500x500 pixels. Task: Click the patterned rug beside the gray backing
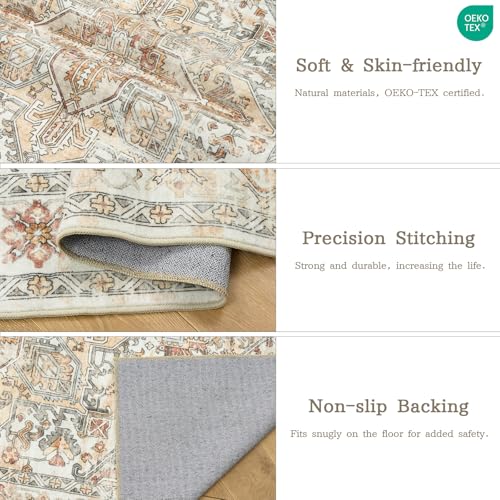(57, 418)
